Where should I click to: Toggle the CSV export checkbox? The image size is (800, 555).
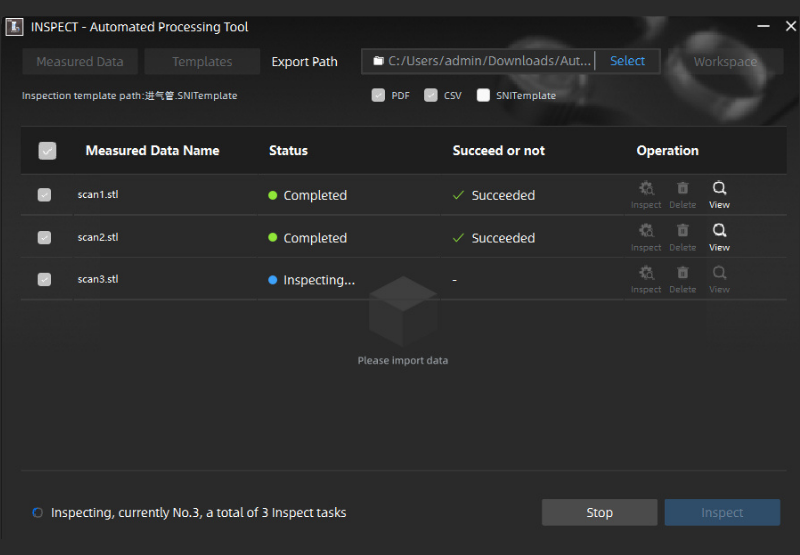[x=431, y=96]
